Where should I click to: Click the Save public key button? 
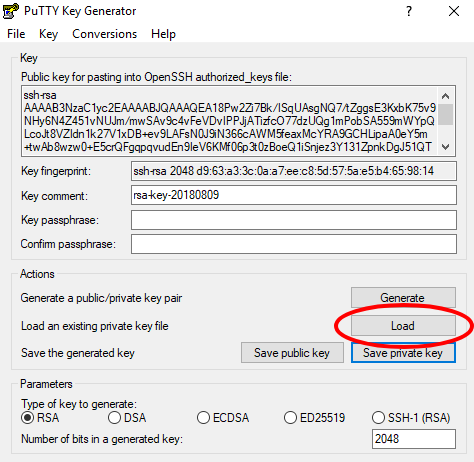pos(292,353)
